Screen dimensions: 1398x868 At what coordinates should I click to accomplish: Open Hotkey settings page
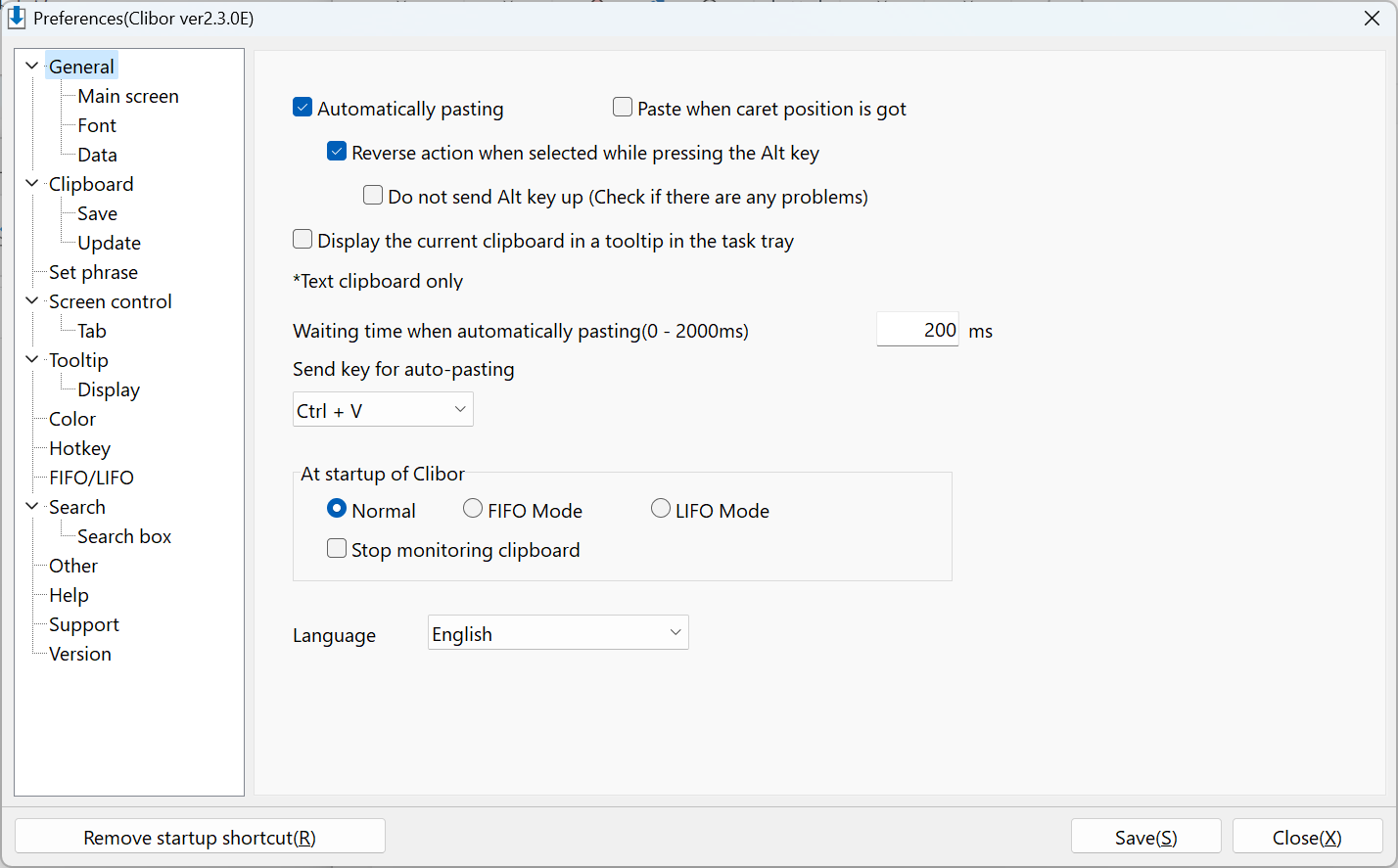[x=80, y=448]
